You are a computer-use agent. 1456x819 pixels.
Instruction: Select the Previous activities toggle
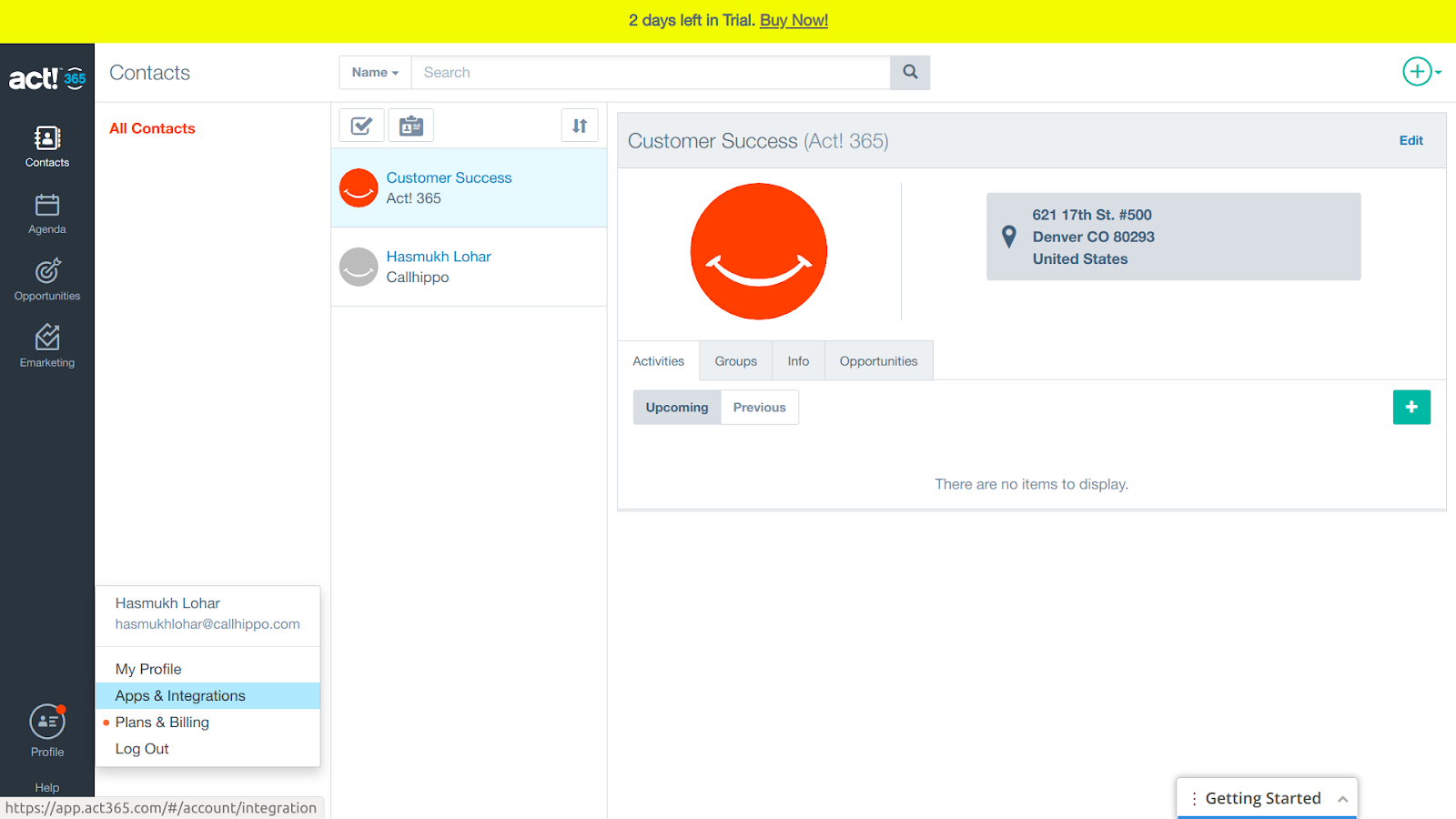coord(759,407)
